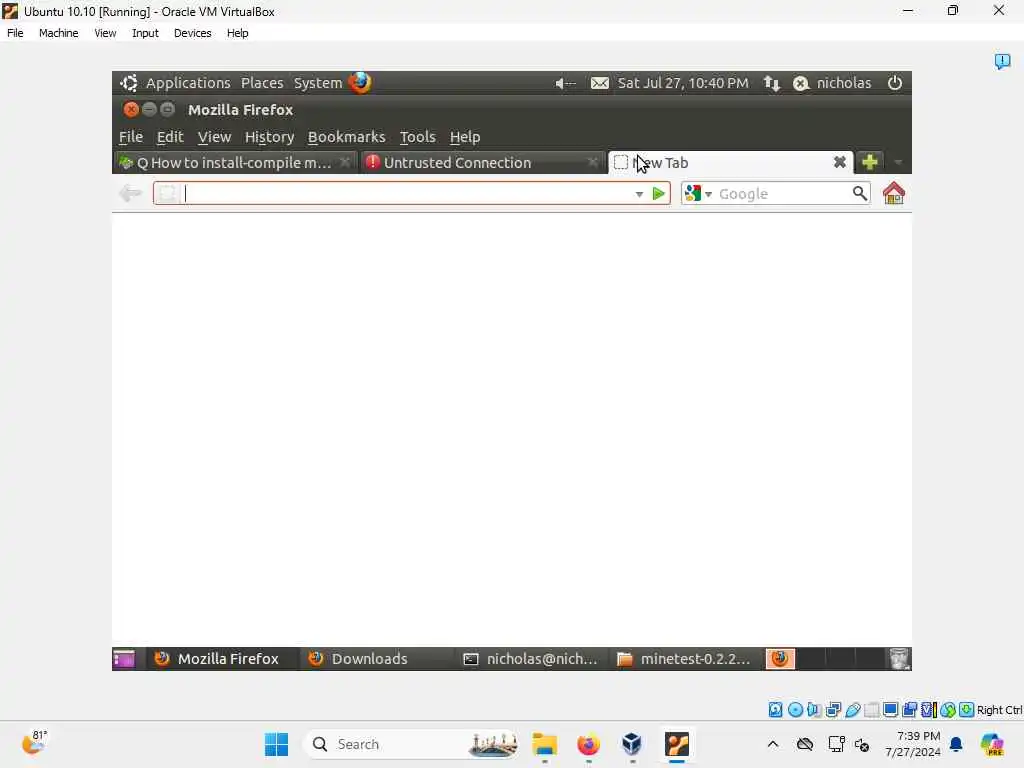
Task: Open File Explorer on Windows taskbar
Action: pos(544,744)
